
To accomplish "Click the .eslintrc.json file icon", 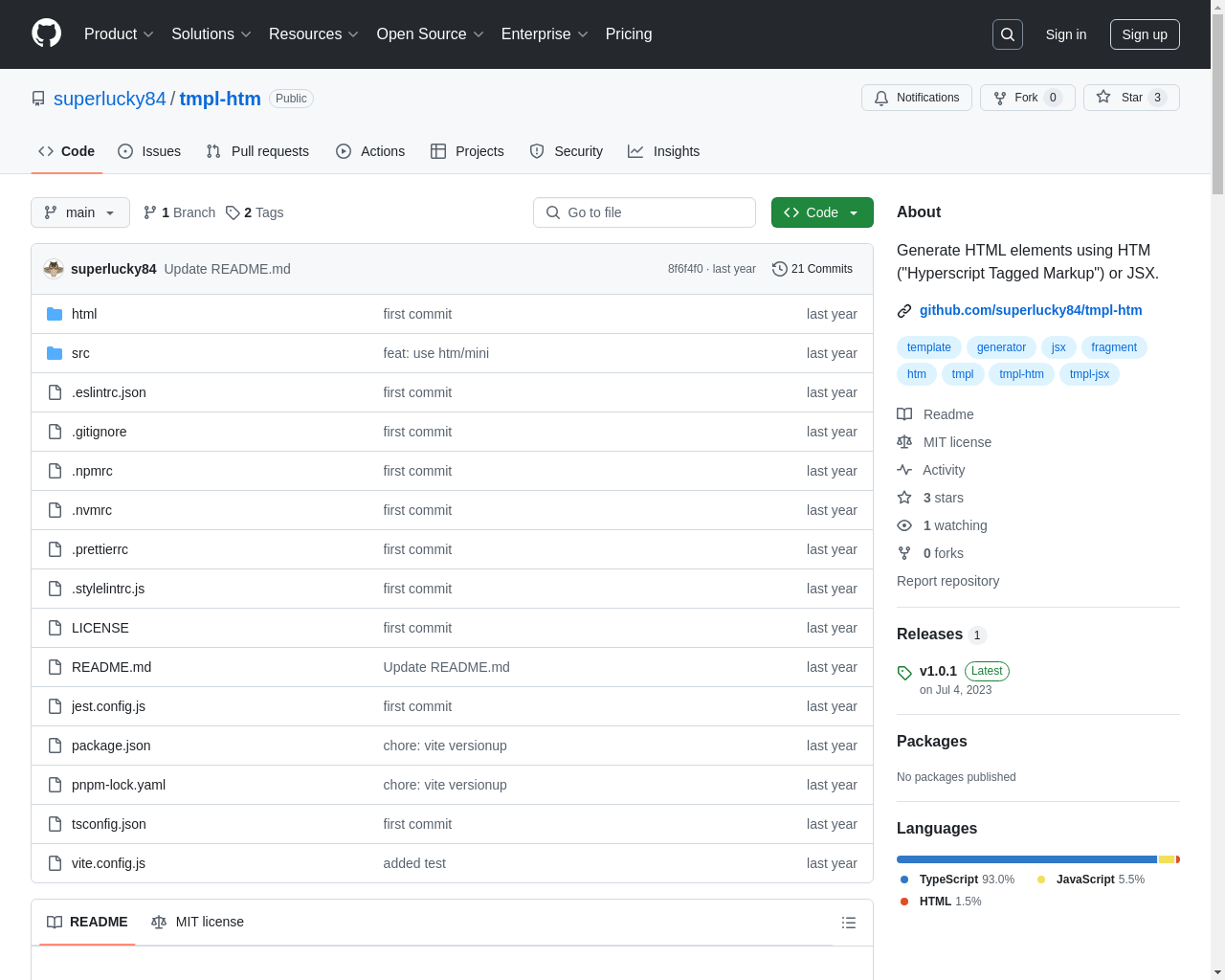I will 55,392.
